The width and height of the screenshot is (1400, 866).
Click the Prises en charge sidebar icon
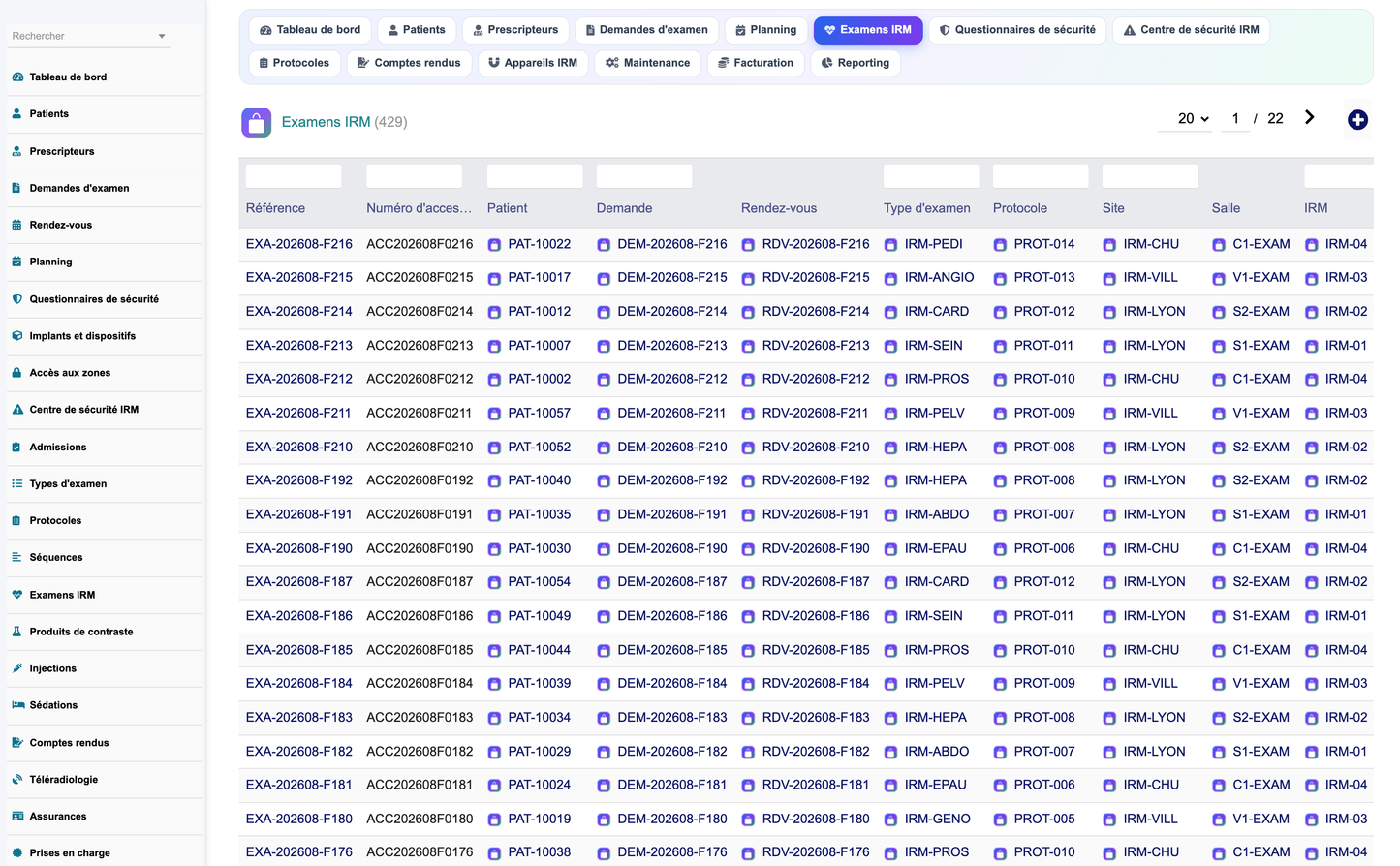click(17, 853)
